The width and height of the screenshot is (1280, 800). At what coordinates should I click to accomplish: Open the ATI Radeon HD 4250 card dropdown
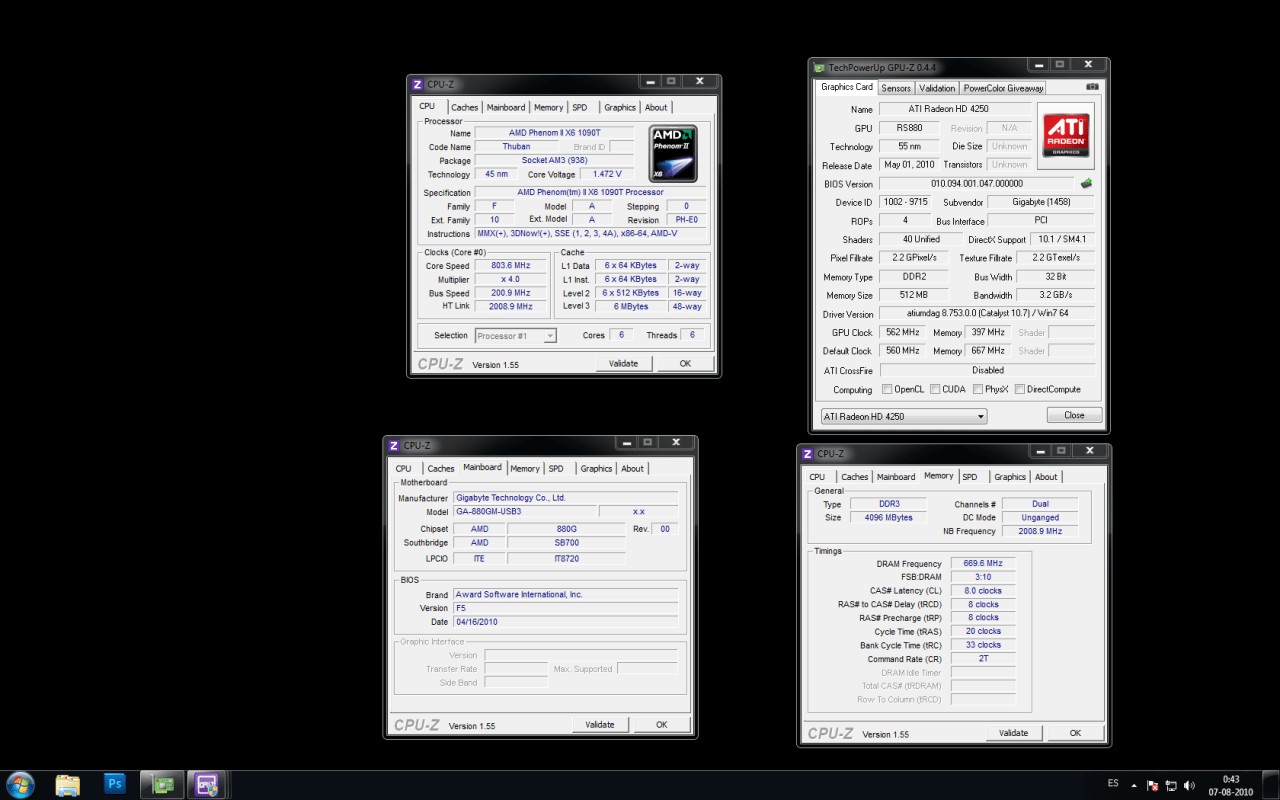903,416
